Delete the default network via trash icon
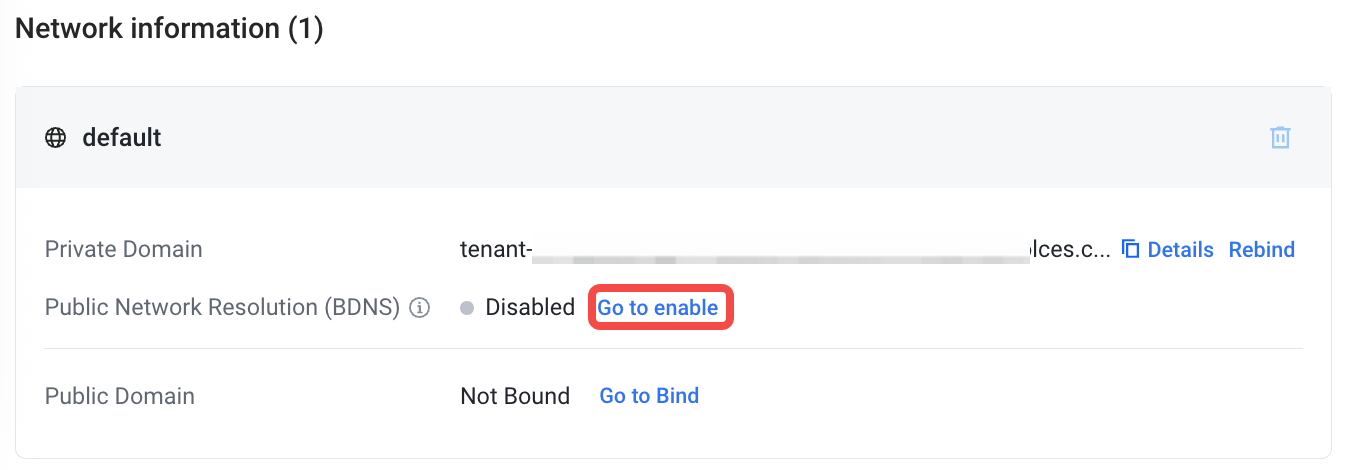This screenshot has width=1346, height=470. tap(1280, 137)
